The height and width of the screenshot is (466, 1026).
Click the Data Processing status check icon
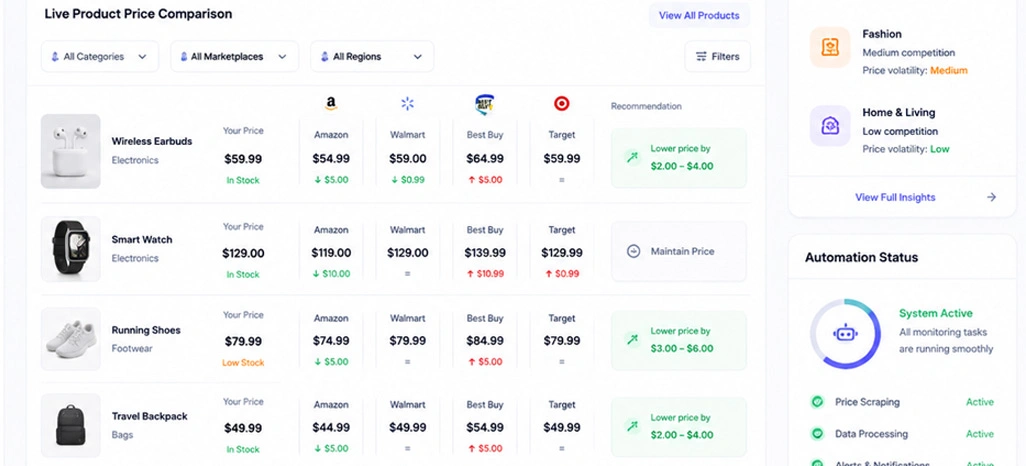[x=817, y=433]
